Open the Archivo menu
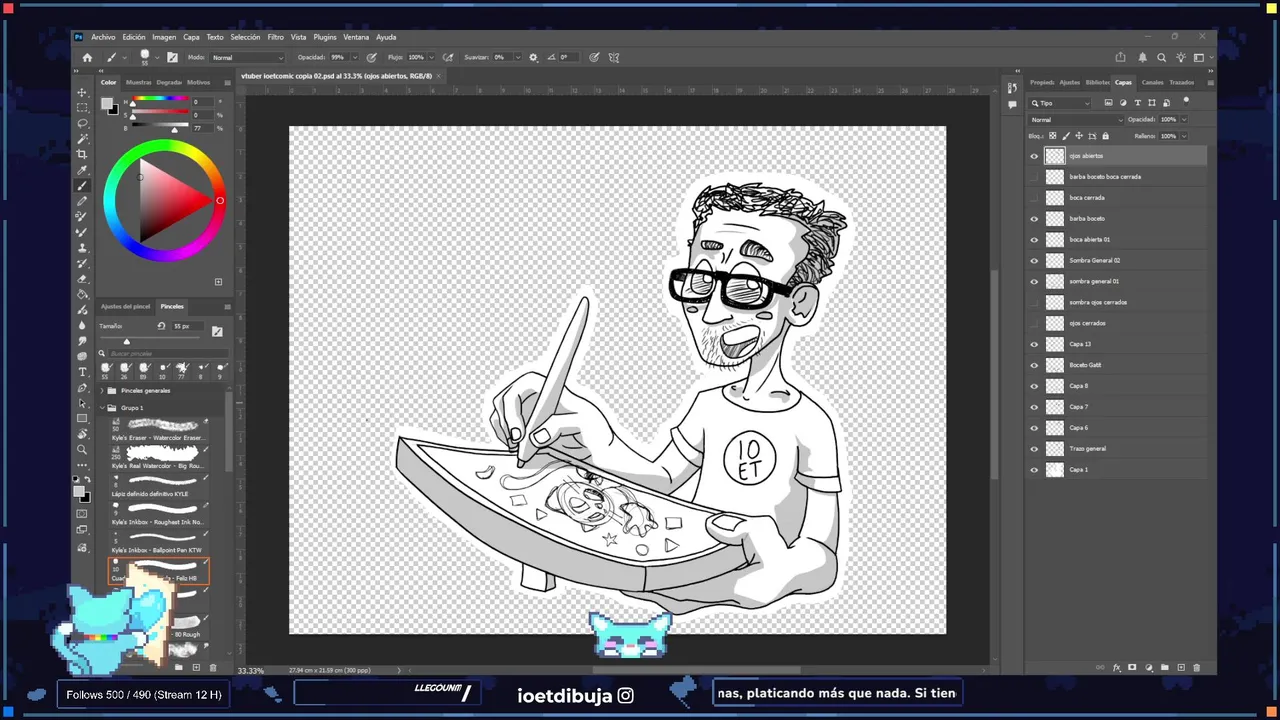Image resolution: width=1280 pixels, height=720 pixels. pyautogui.click(x=103, y=37)
